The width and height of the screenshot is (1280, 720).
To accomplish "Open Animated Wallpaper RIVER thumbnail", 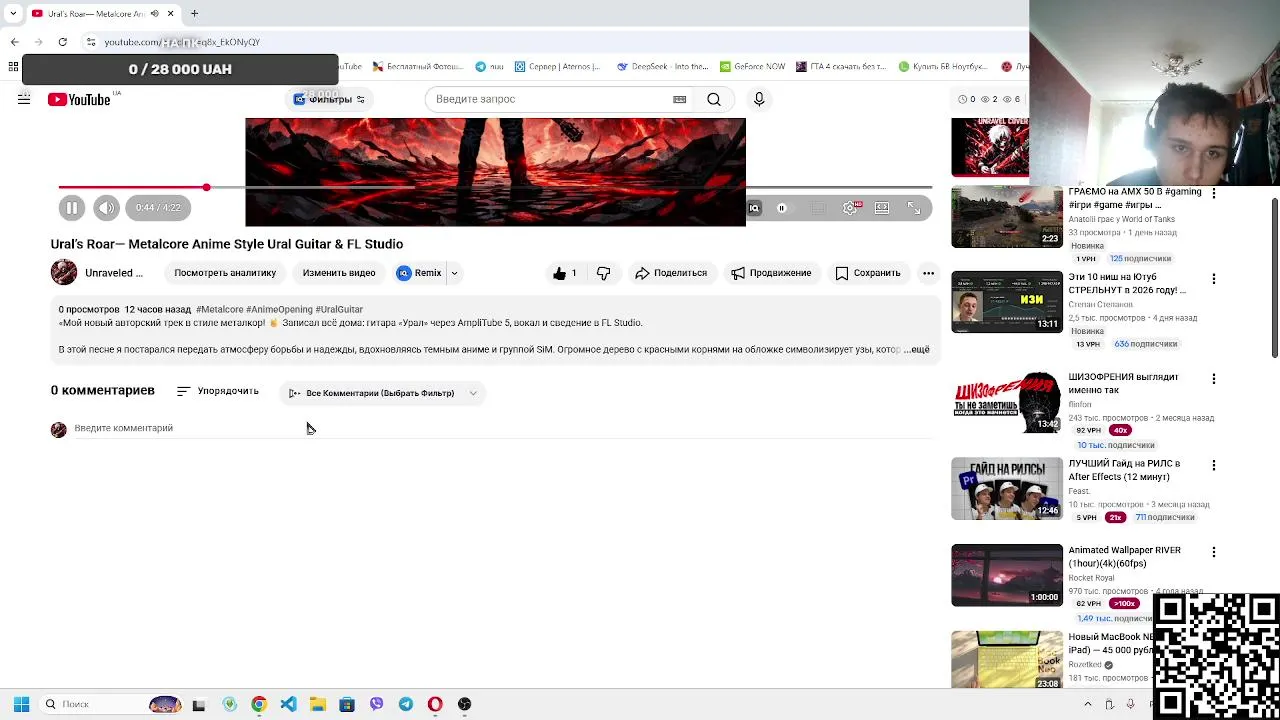I will (x=1007, y=575).
